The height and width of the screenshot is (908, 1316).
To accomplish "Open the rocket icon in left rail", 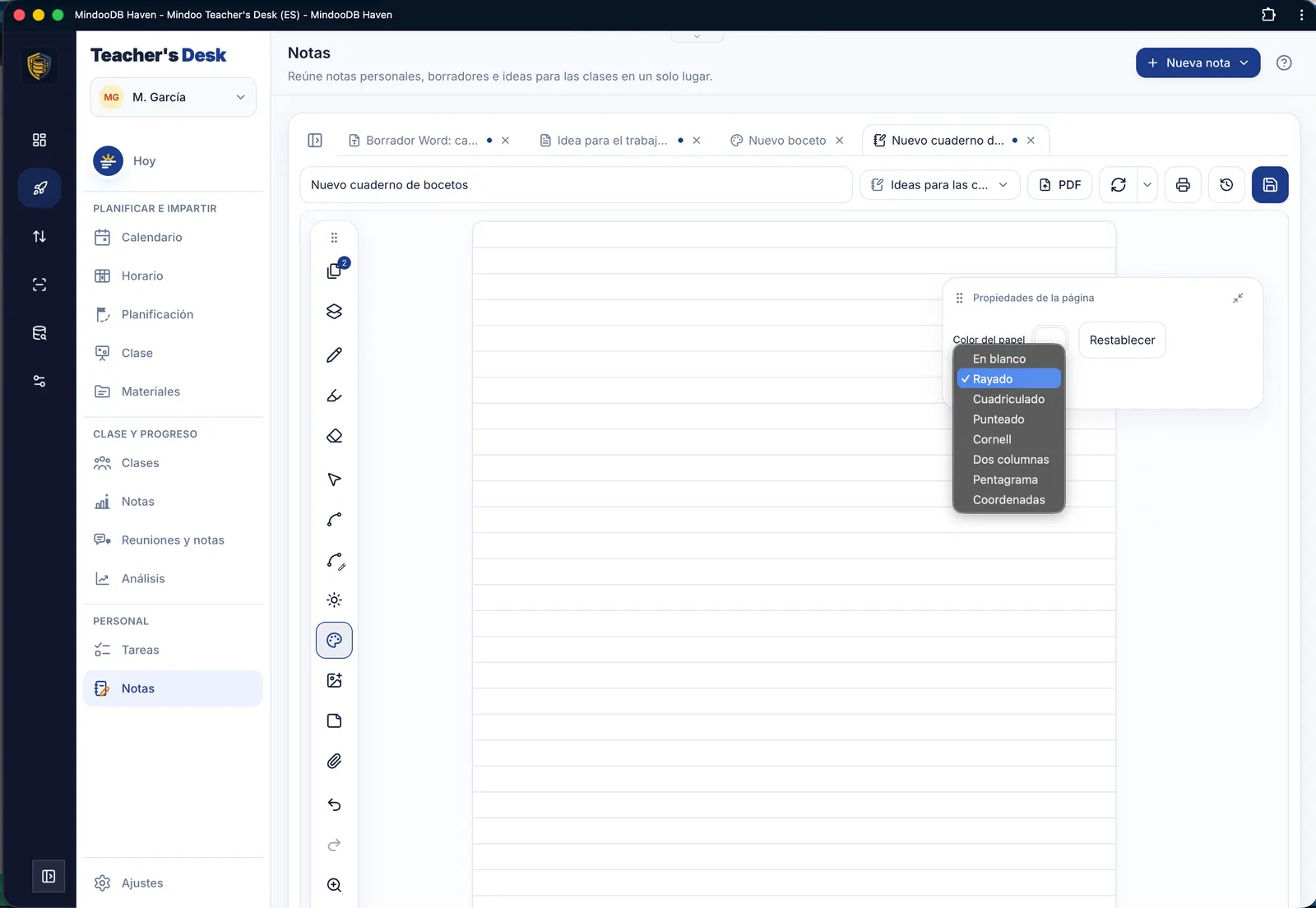I will tap(39, 188).
